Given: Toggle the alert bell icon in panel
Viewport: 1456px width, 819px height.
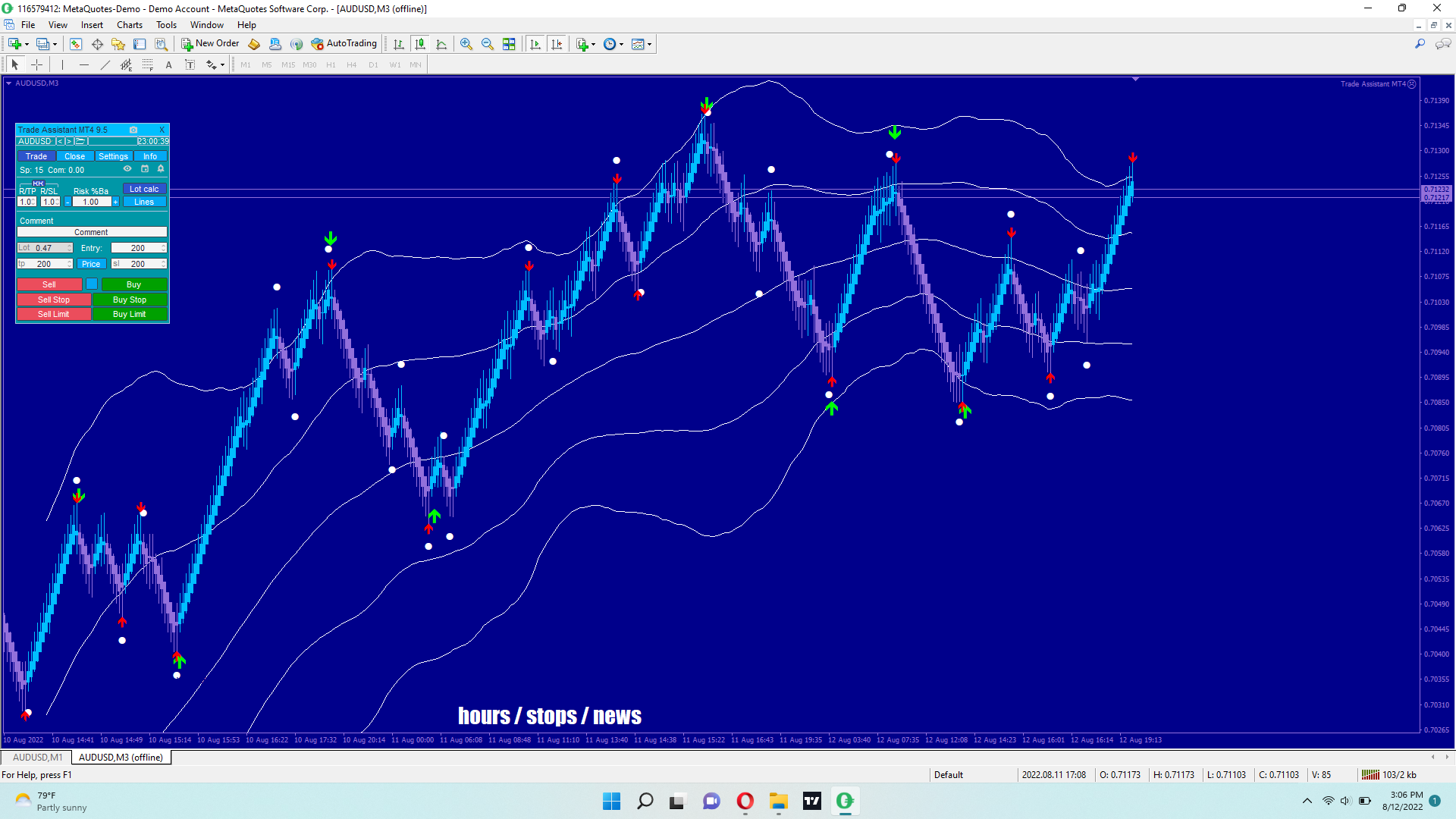Looking at the screenshot, I should [160, 169].
